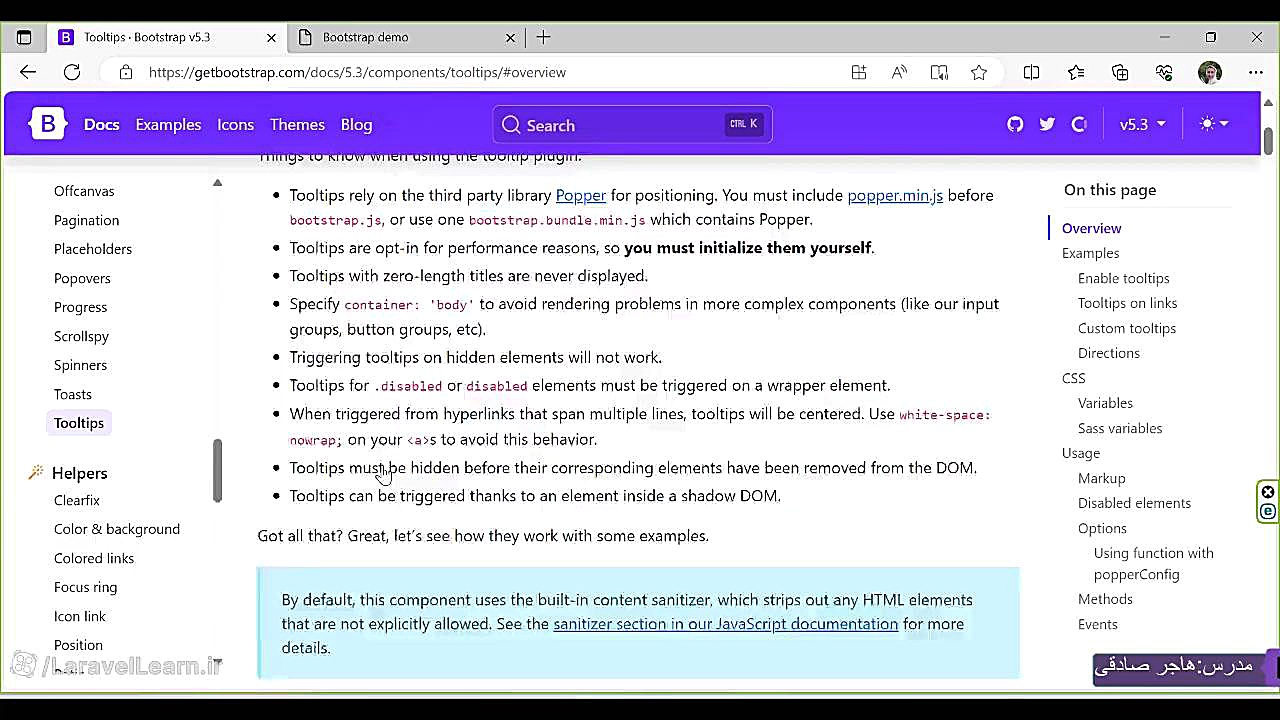Open Docs in navbar
The width and height of the screenshot is (1280, 720).
pos(101,124)
